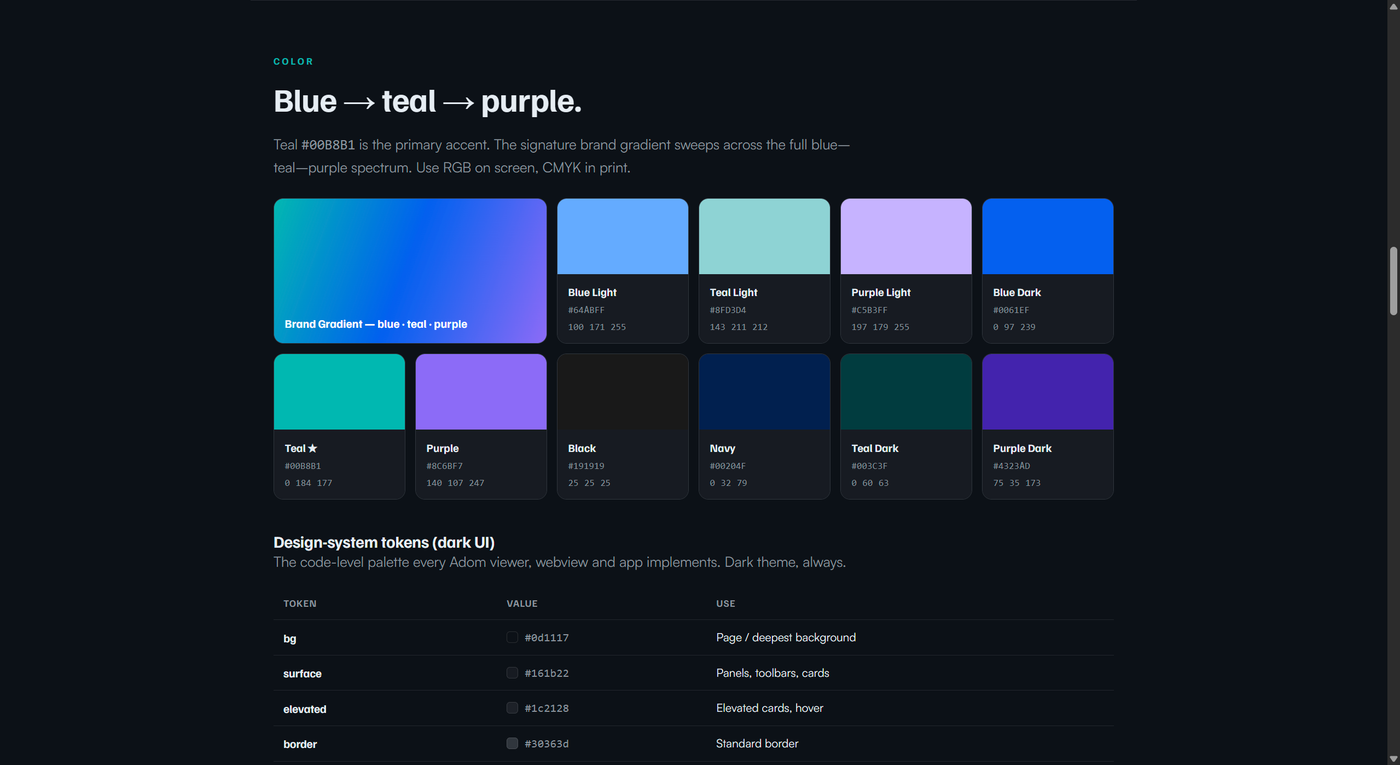The image size is (1400, 765).
Task: Click 'Panels, toolbars, cards' use text
Action: pos(773,673)
